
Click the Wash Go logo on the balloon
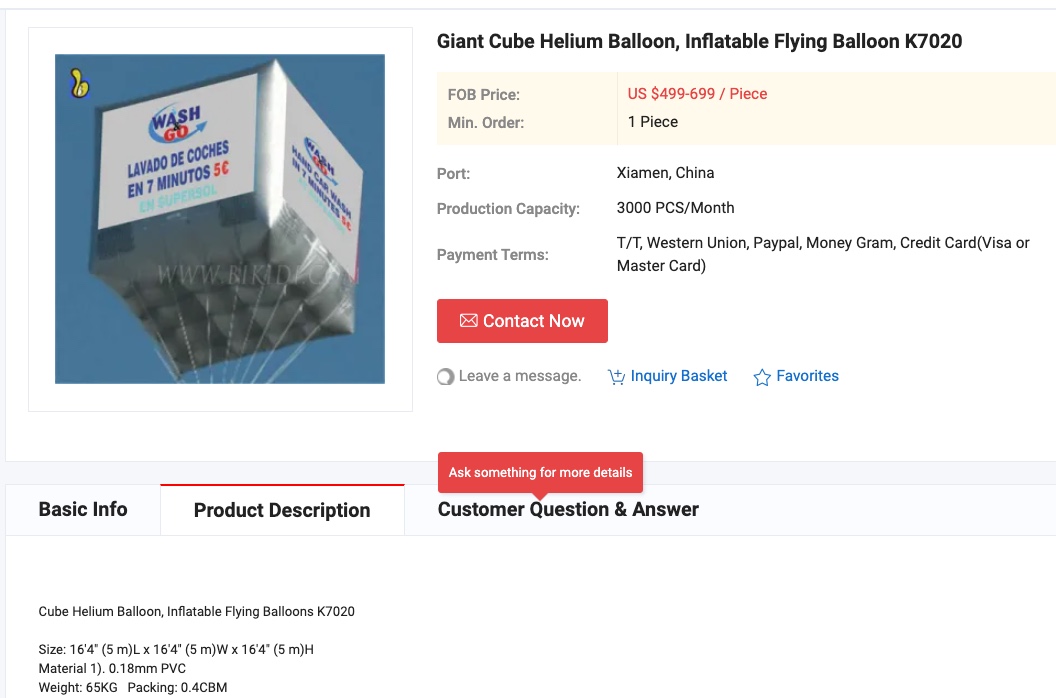click(176, 127)
